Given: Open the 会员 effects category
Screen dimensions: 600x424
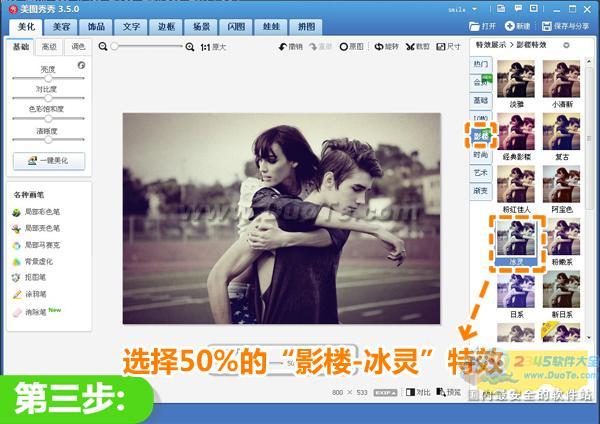Looking at the screenshot, I should tap(481, 82).
